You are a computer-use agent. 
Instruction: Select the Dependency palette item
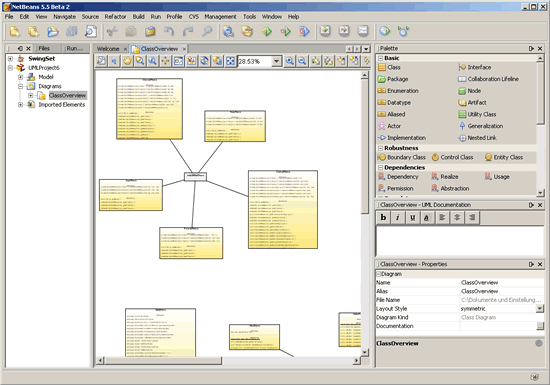pos(398,177)
